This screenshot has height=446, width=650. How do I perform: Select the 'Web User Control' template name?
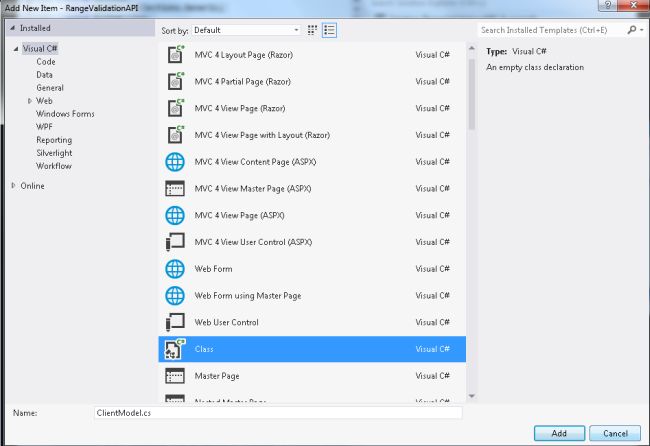click(x=226, y=322)
